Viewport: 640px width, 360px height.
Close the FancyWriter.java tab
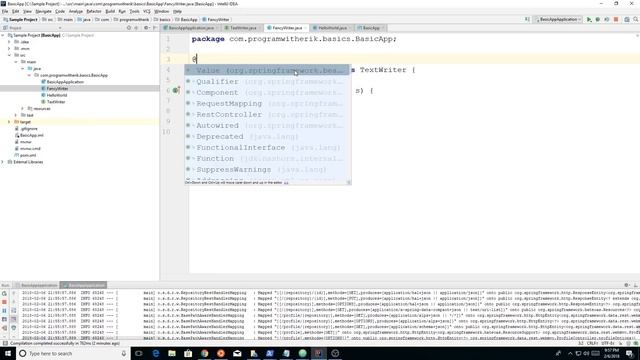click(x=305, y=28)
